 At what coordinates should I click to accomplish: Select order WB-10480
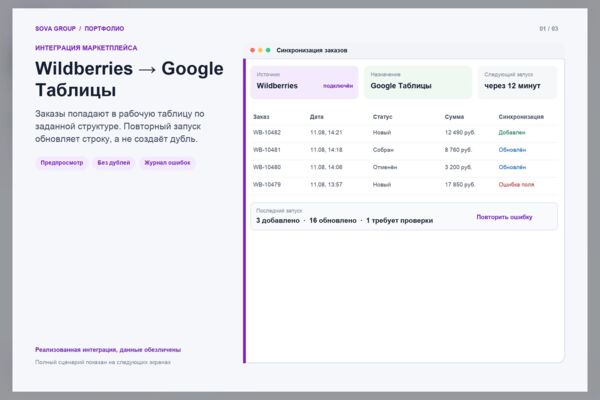coord(267,167)
